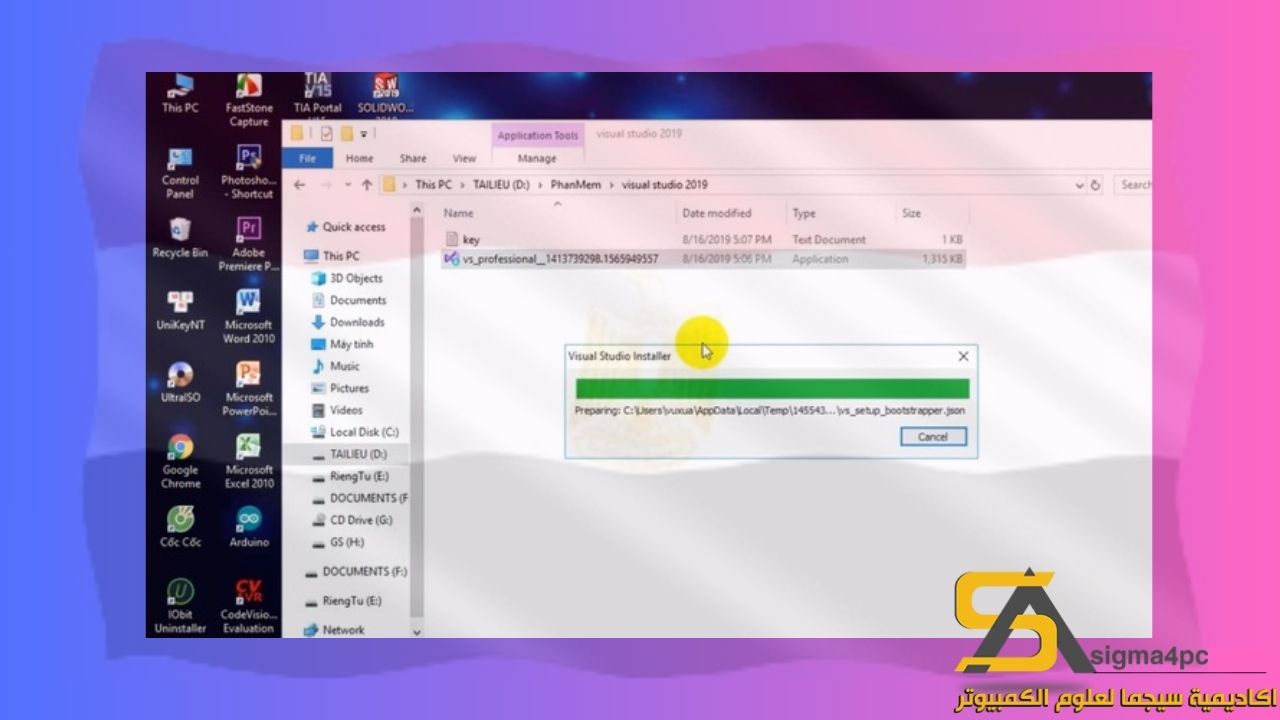
Task: Open IObit Uninstaller desktop icon
Action: 180,606
